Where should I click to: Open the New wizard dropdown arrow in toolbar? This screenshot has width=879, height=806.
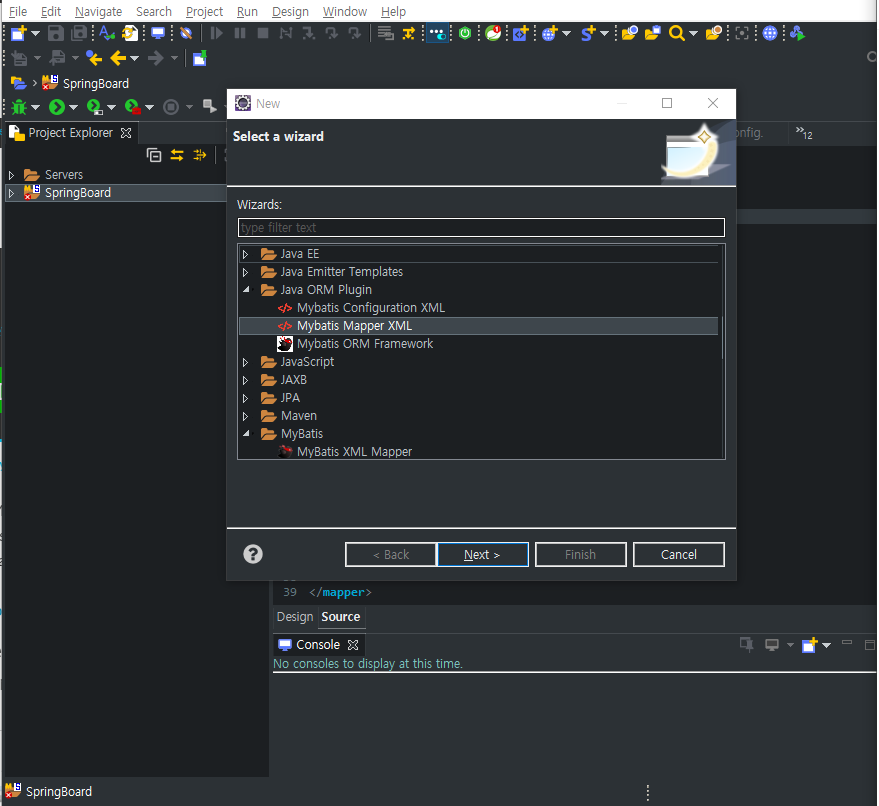[35, 34]
